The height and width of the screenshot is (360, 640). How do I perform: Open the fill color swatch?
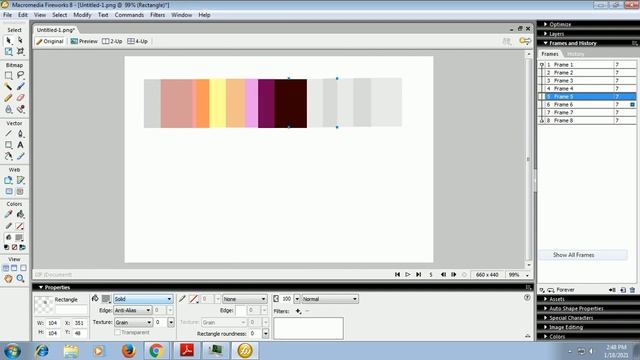[106, 299]
